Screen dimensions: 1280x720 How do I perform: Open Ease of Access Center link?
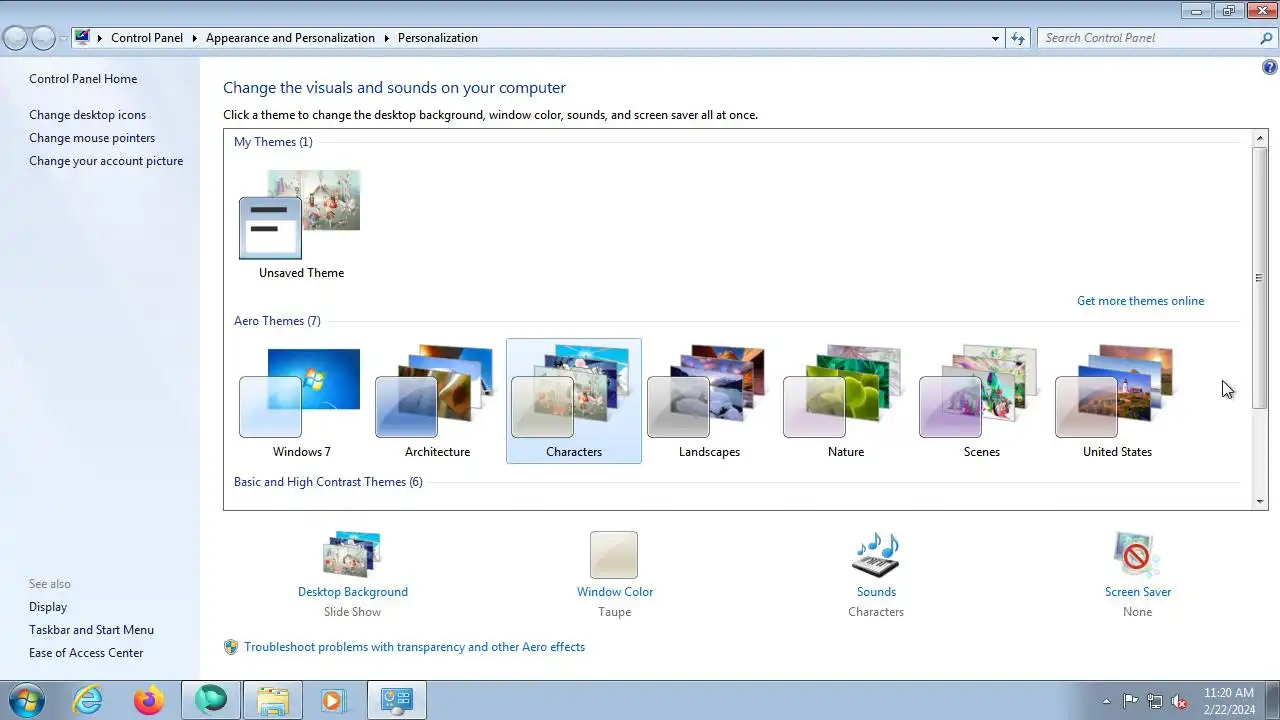click(86, 653)
